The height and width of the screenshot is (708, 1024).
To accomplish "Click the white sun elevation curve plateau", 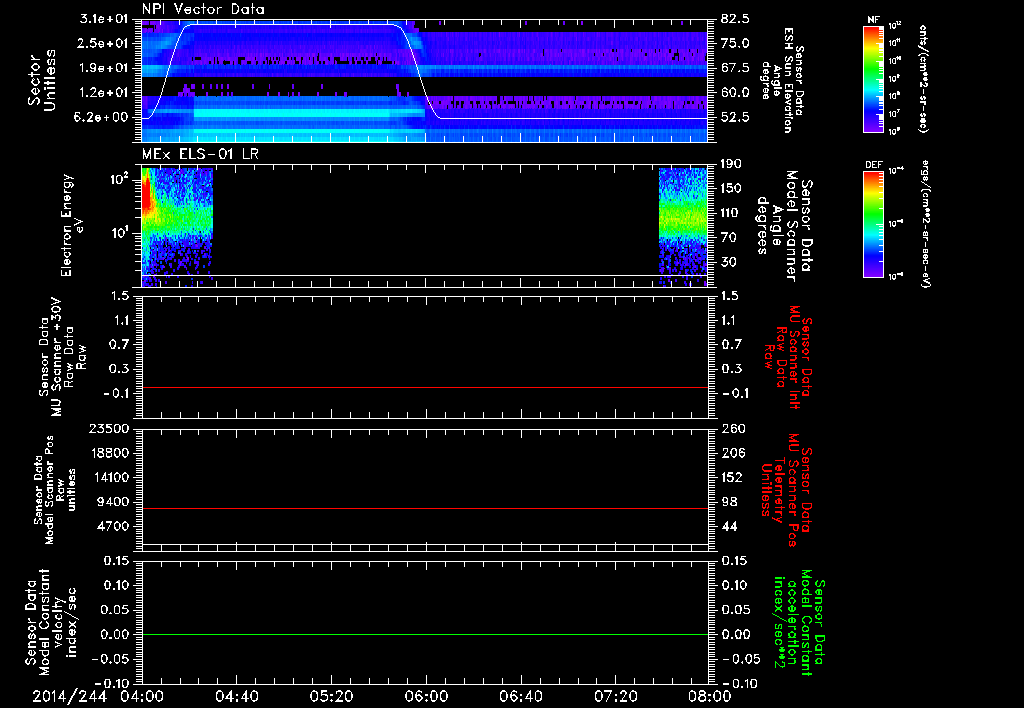I will click(294, 24).
